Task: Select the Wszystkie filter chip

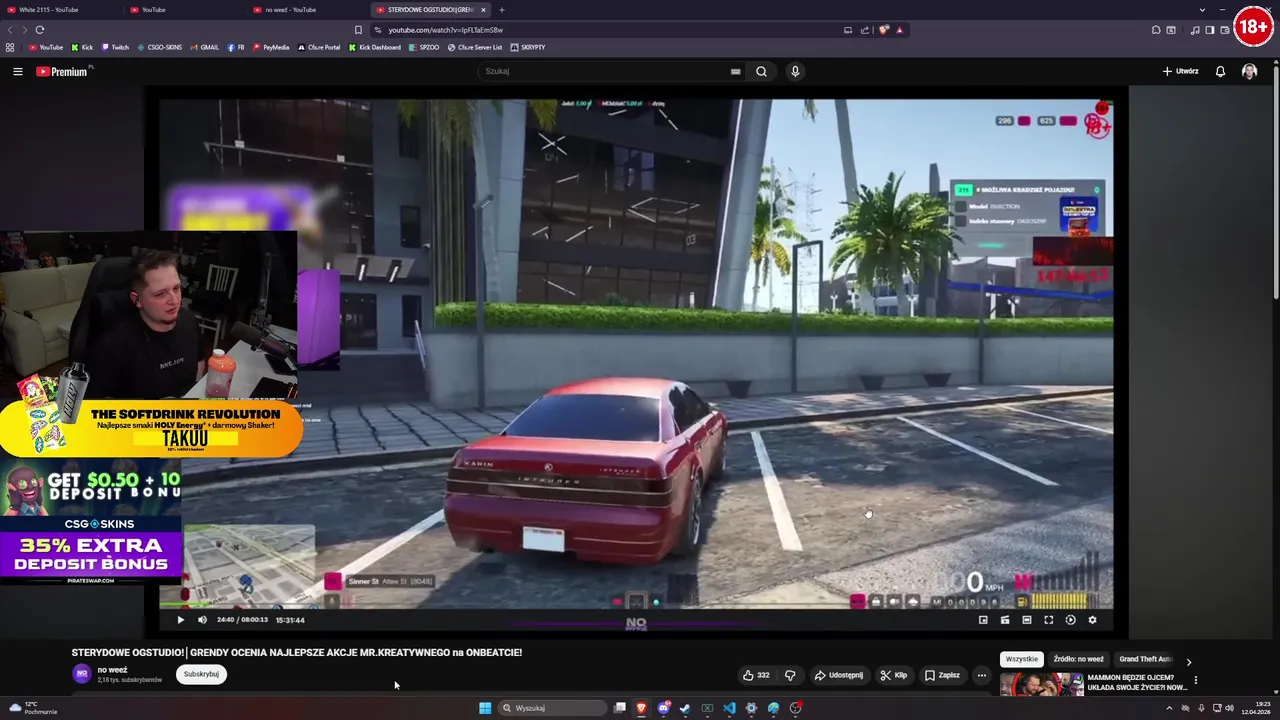Action: pos(1021,659)
